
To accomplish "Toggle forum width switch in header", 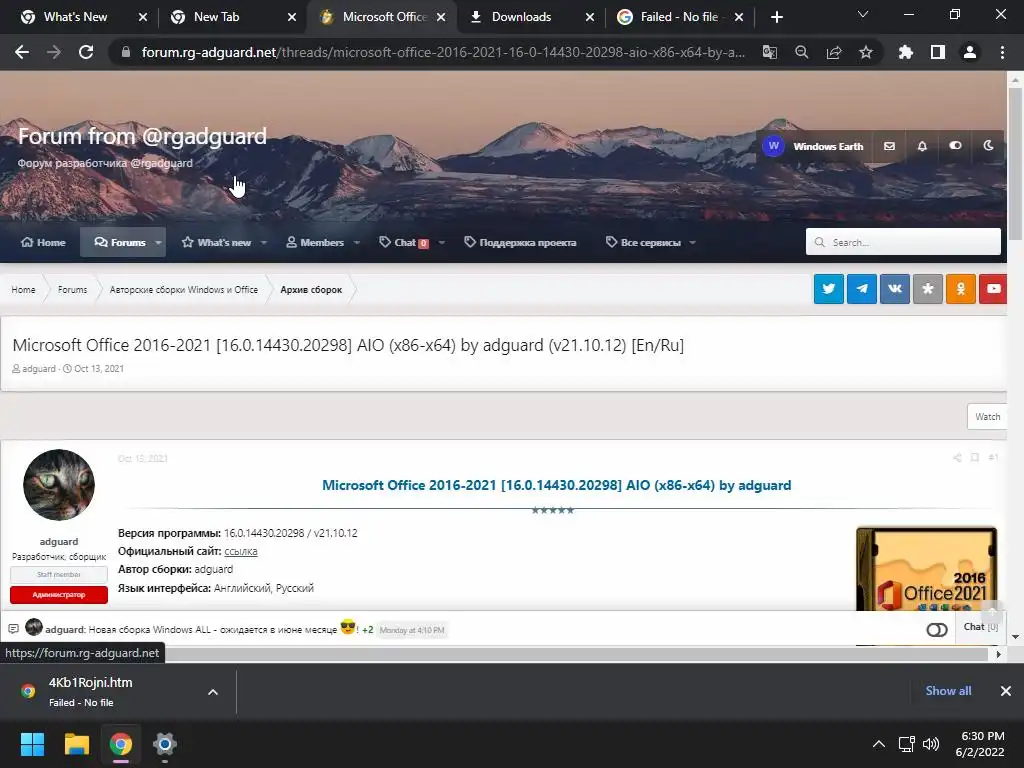I will pyautogui.click(x=955, y=146).
